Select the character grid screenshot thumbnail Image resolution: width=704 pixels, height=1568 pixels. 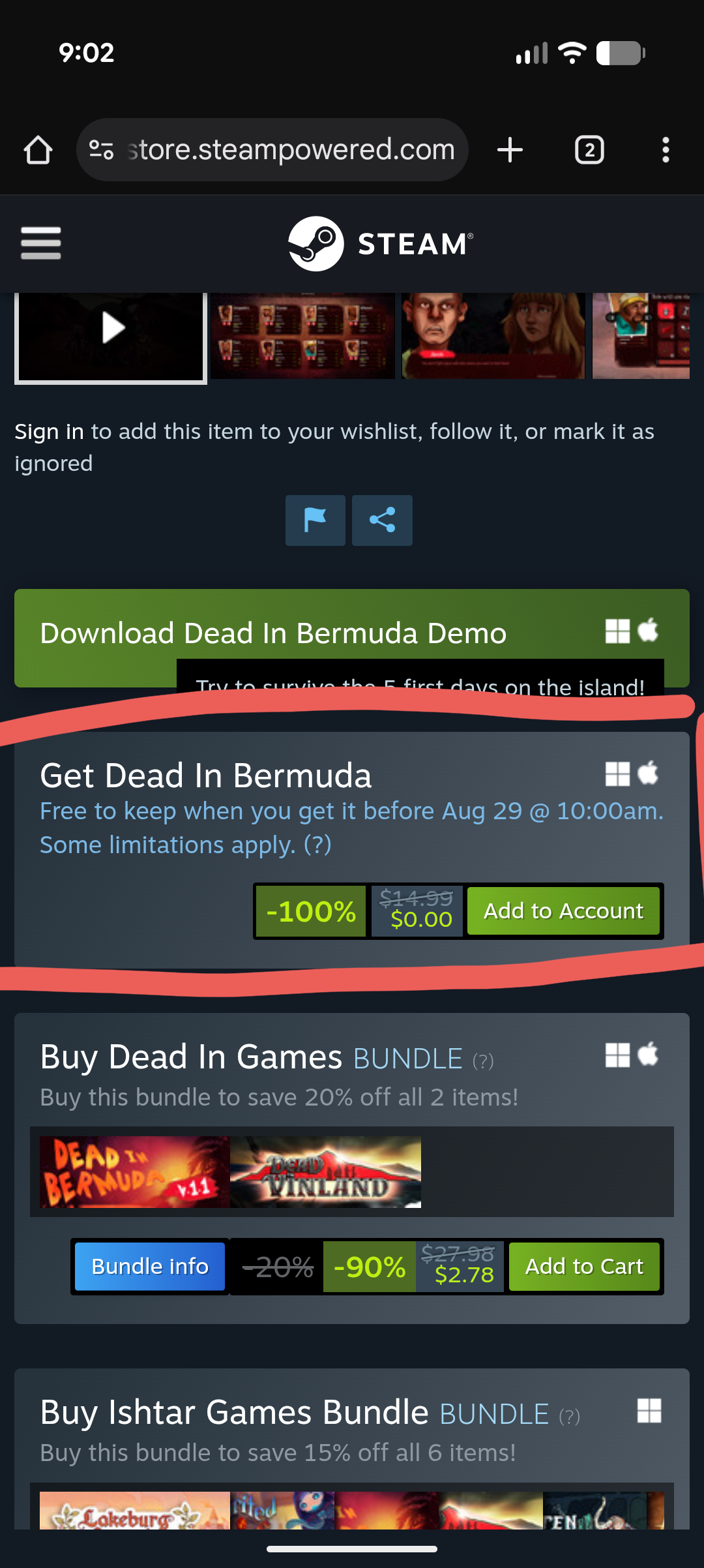pos(302,335)
